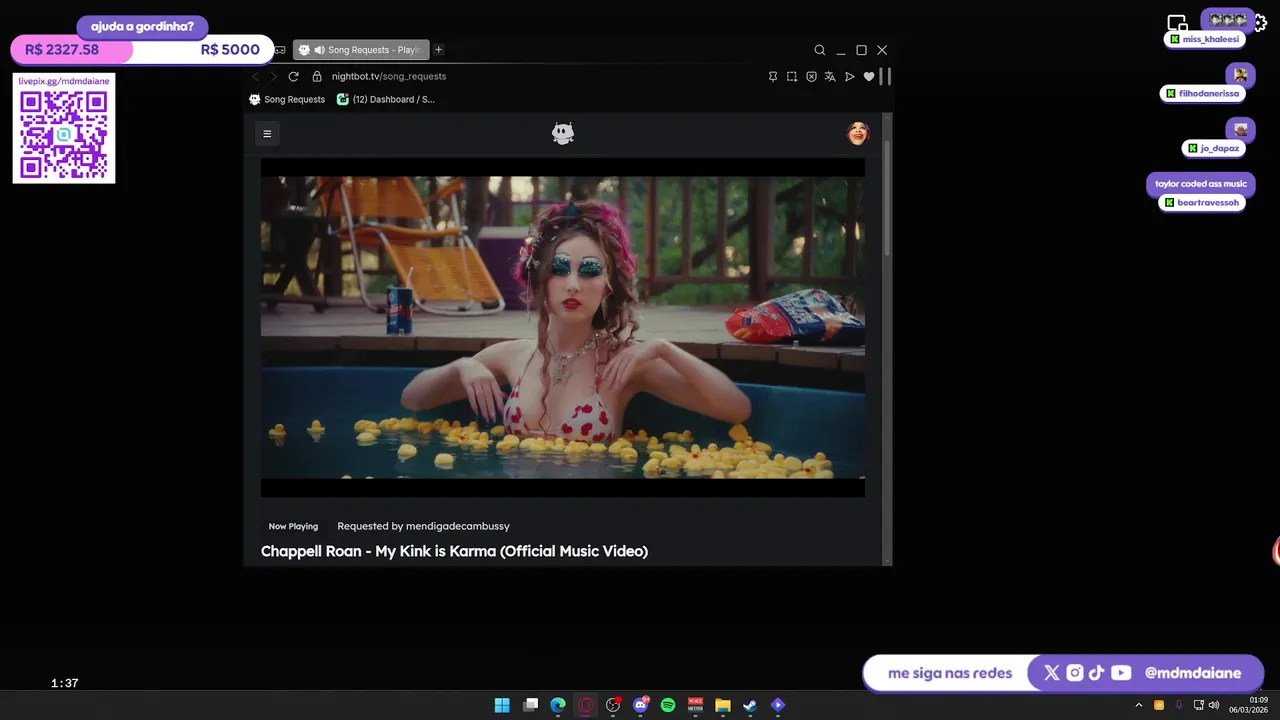
Task: Click the beartravessah chat username
Action: tap(1208, 203)
